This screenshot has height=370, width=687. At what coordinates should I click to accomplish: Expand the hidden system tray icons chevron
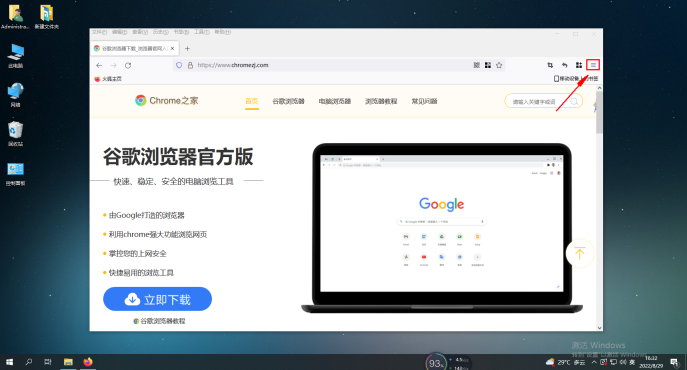tap(594, 362)
